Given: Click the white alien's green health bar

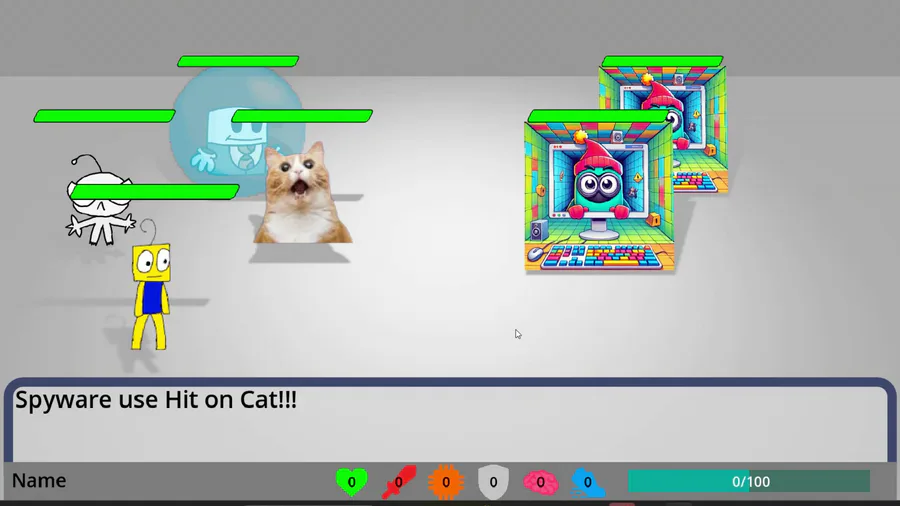Looking at the screenshot, I should [104, 116].
